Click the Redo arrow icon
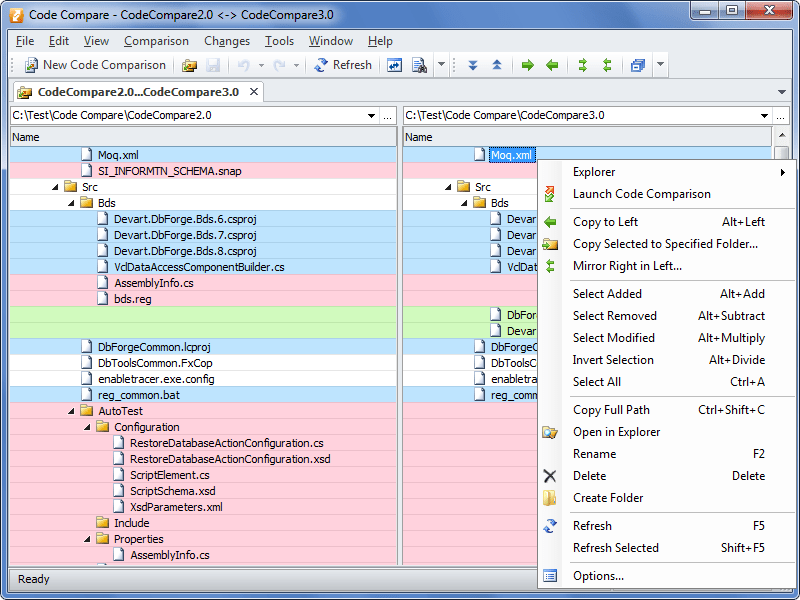800x600 pixels. 279,65
